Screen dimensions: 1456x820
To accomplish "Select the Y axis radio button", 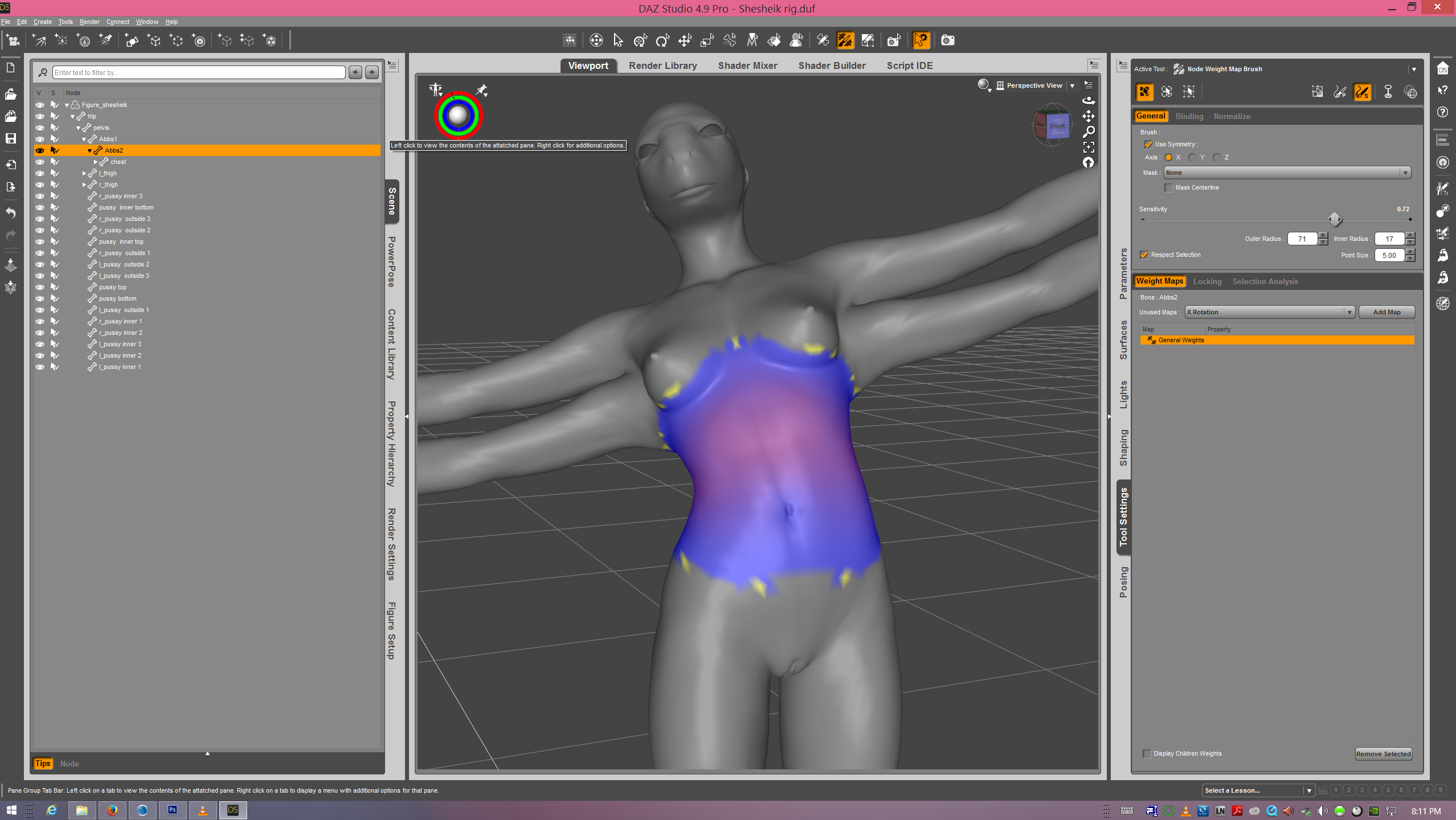I will pos(1193,158).
